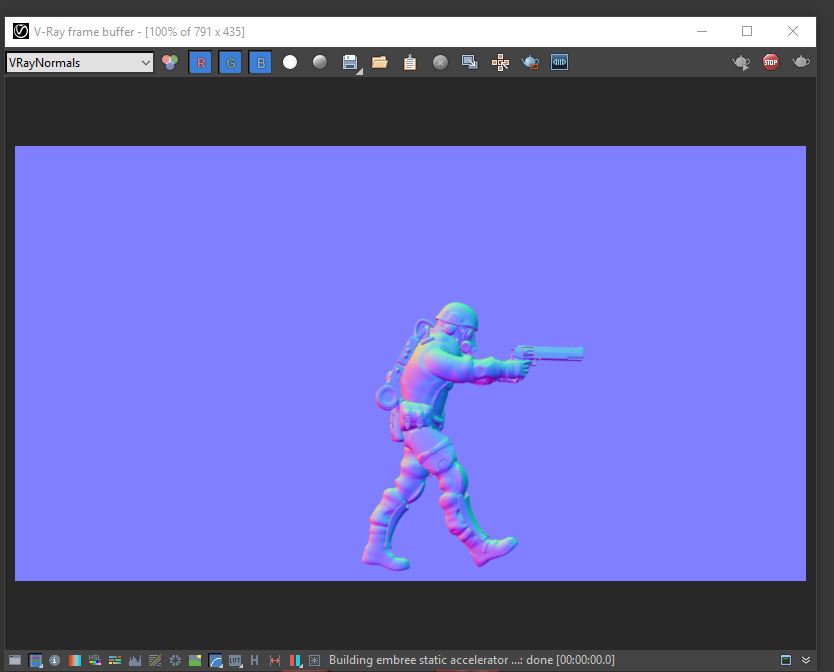Clear the frame buffer image

[440, 62]
